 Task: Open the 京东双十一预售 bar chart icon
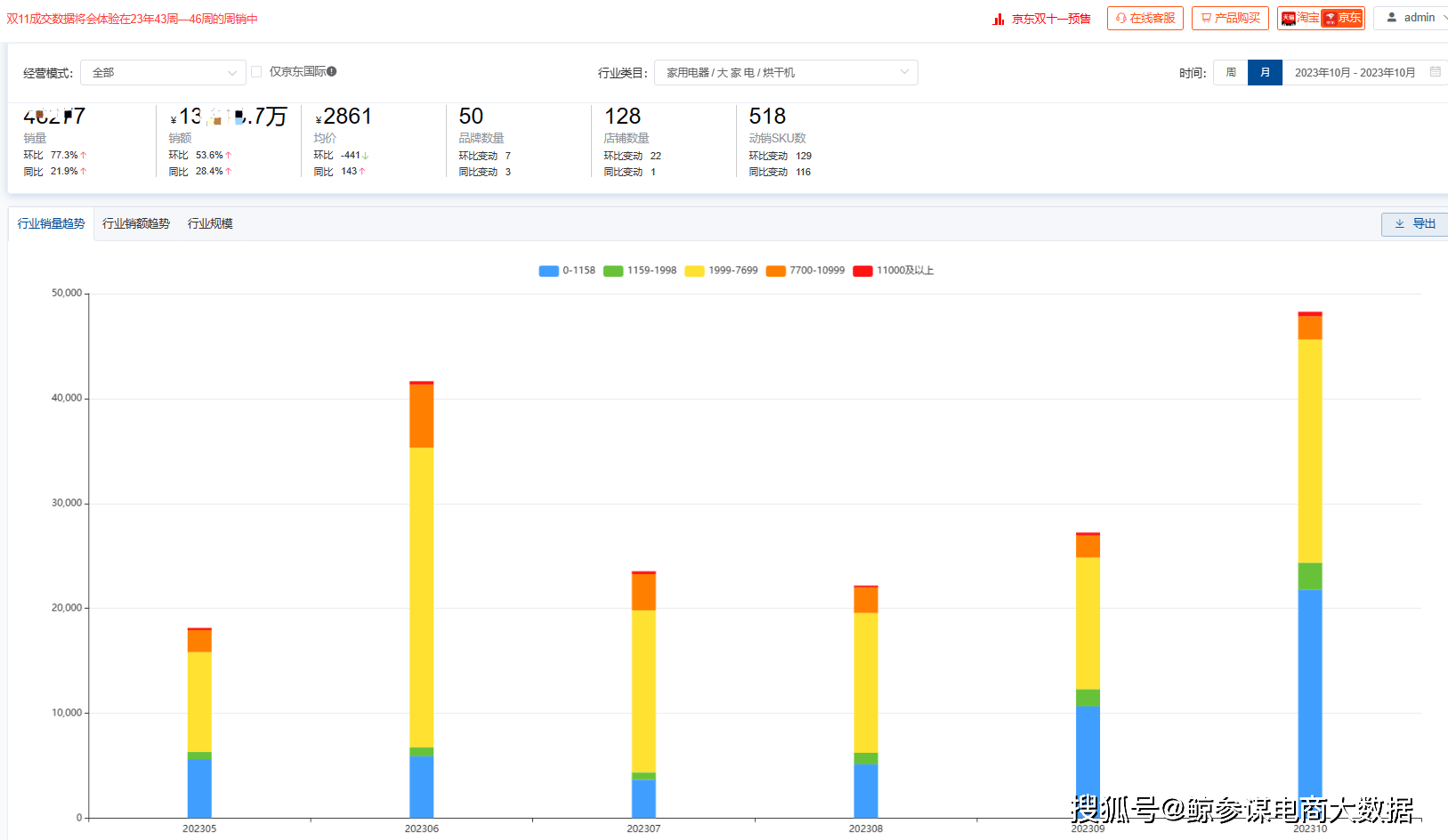point(999,19)
